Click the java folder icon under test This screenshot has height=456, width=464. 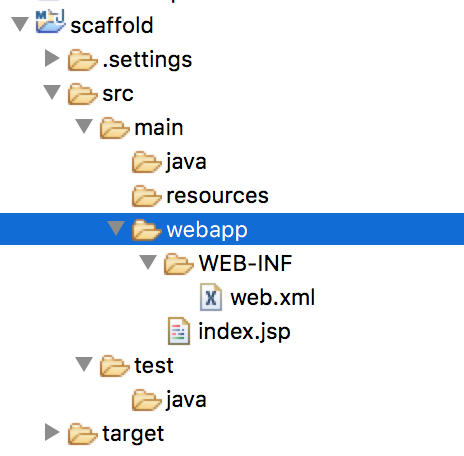tap(147, 400)
